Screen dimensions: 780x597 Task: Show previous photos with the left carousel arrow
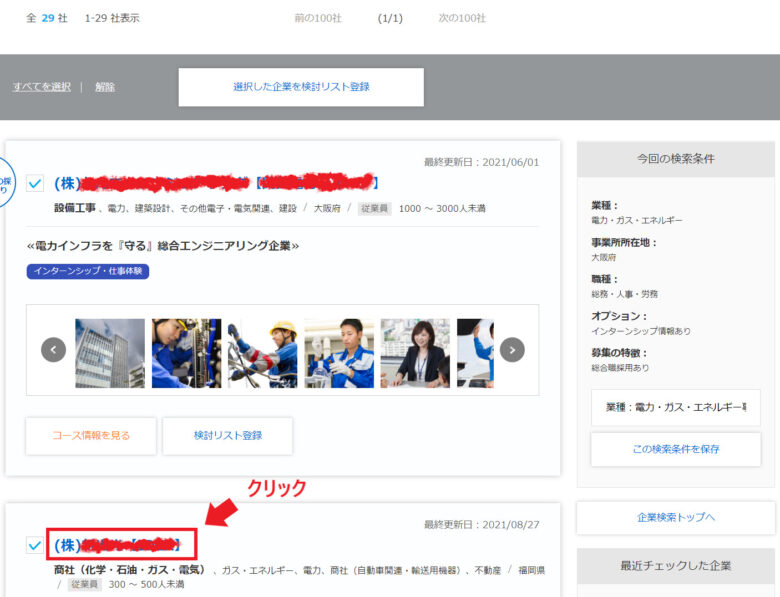coord(53,350)
